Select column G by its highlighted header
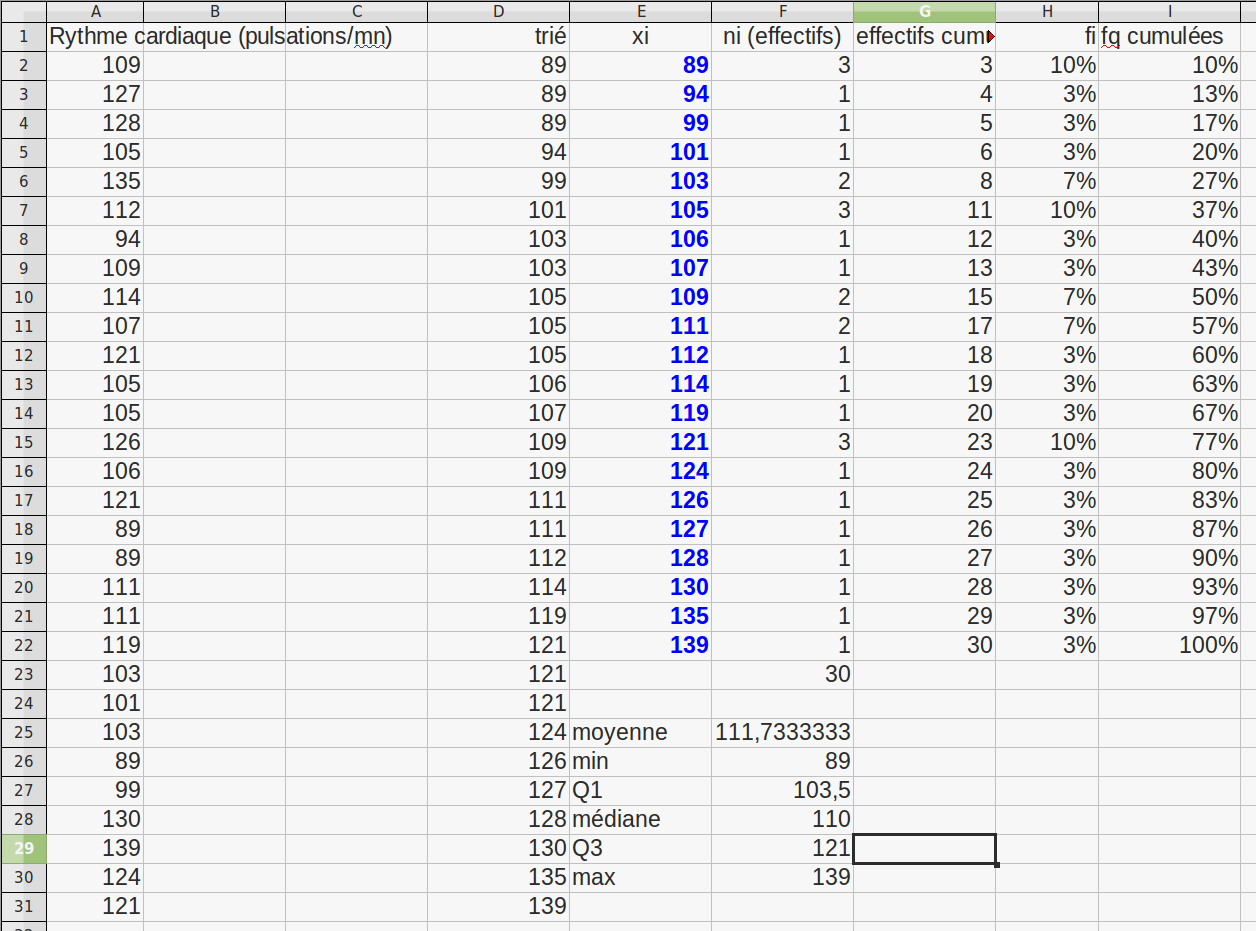 924,11
